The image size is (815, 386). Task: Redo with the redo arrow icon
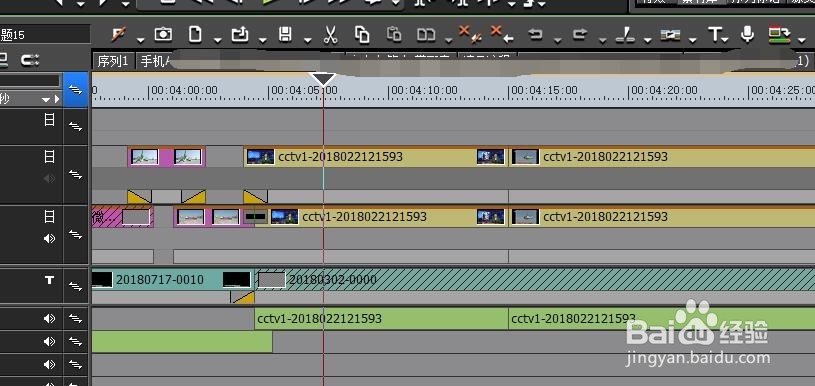coord(580,35)
